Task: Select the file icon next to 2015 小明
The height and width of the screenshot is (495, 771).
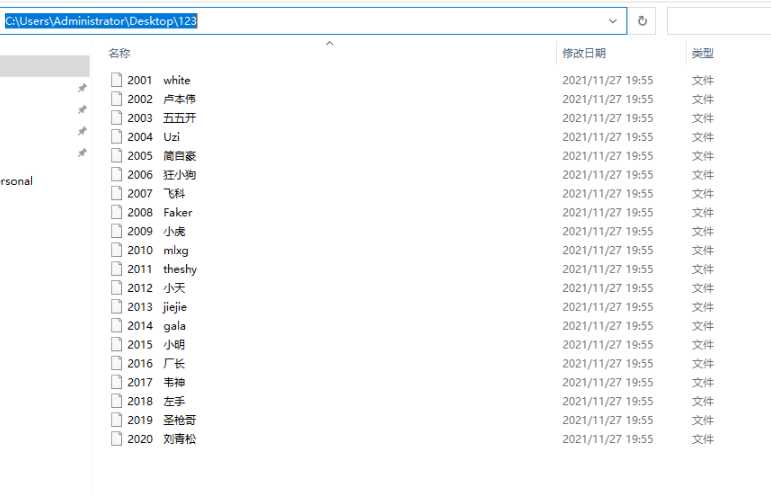Action: point(117,344)
